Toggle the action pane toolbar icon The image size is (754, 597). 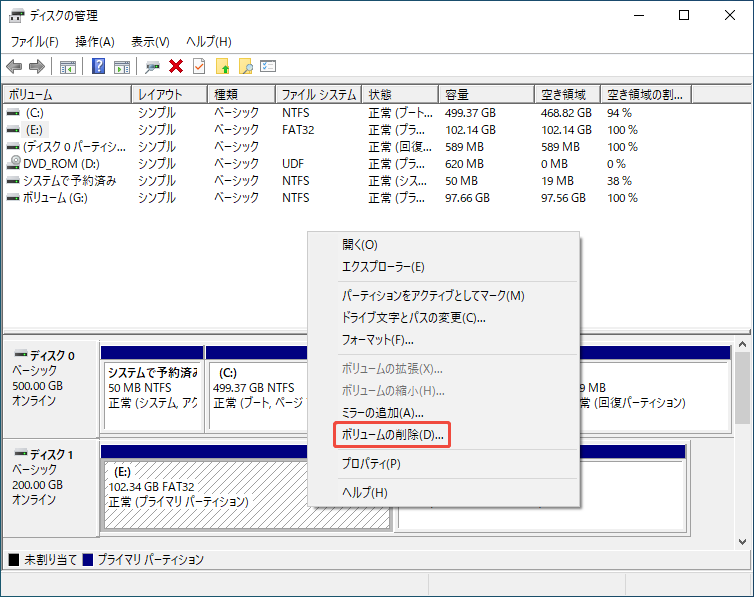122,66
